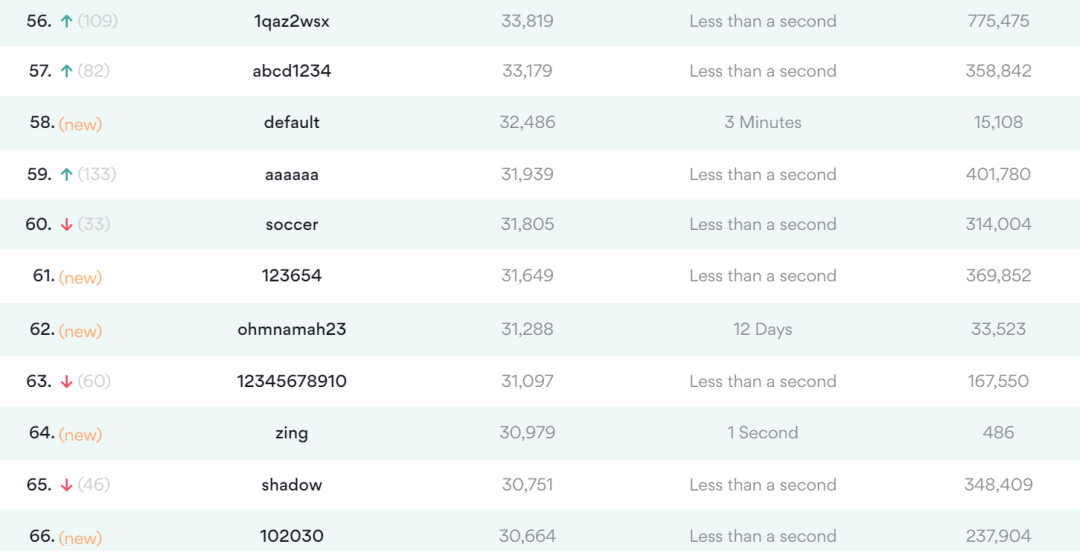This screenshot has width=1080, height=553.
Task: Click the count 775,475
Action: [998, 21]
